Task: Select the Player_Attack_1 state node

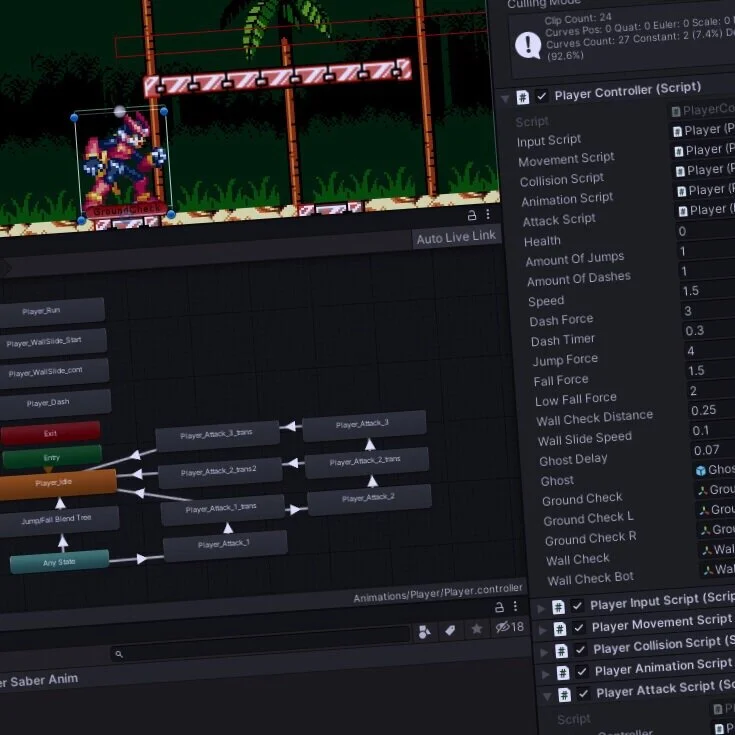Action: point(225,545)
